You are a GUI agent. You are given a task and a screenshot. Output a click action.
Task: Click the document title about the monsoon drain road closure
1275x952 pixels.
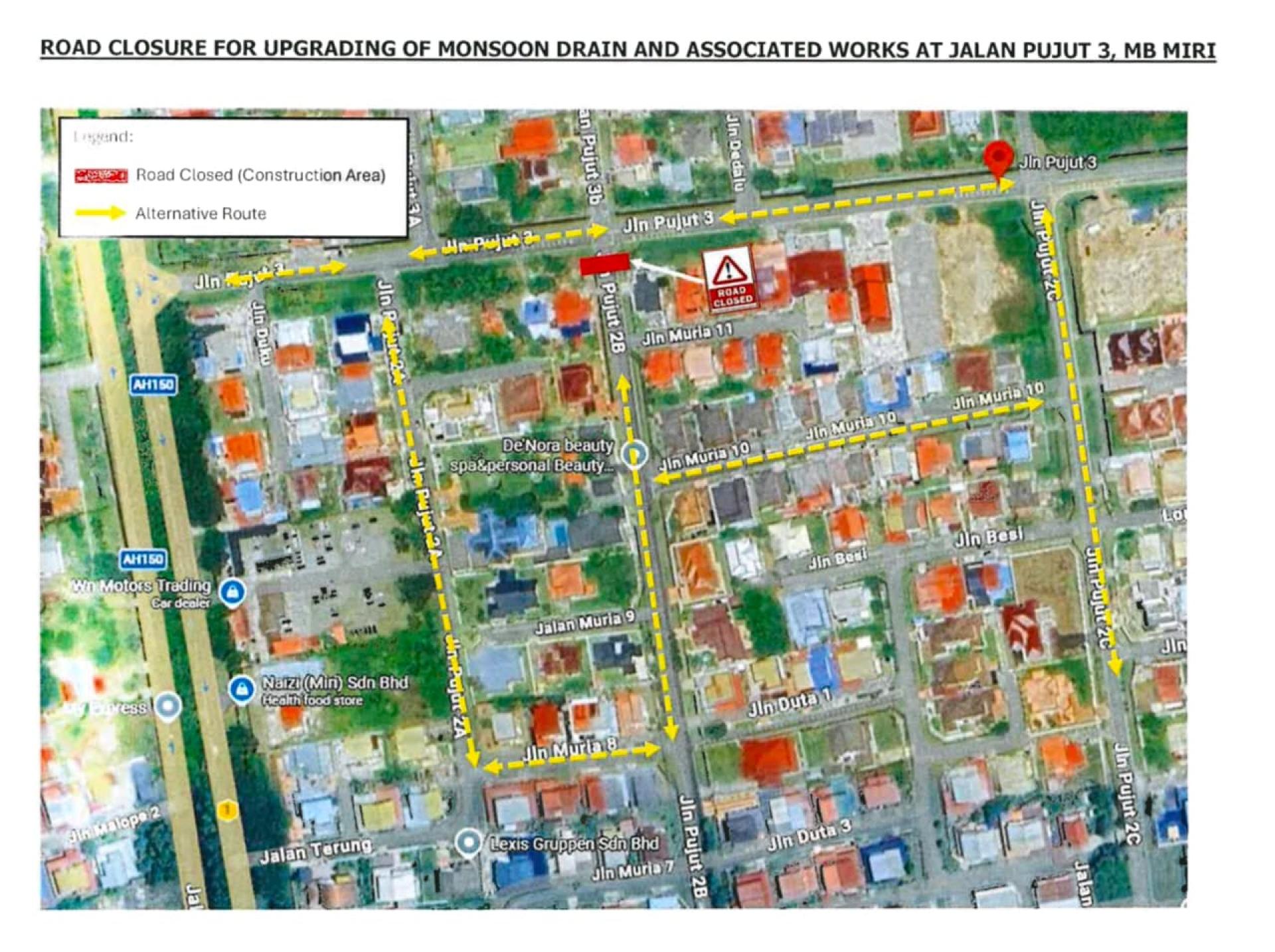click(x=628, y=49)
